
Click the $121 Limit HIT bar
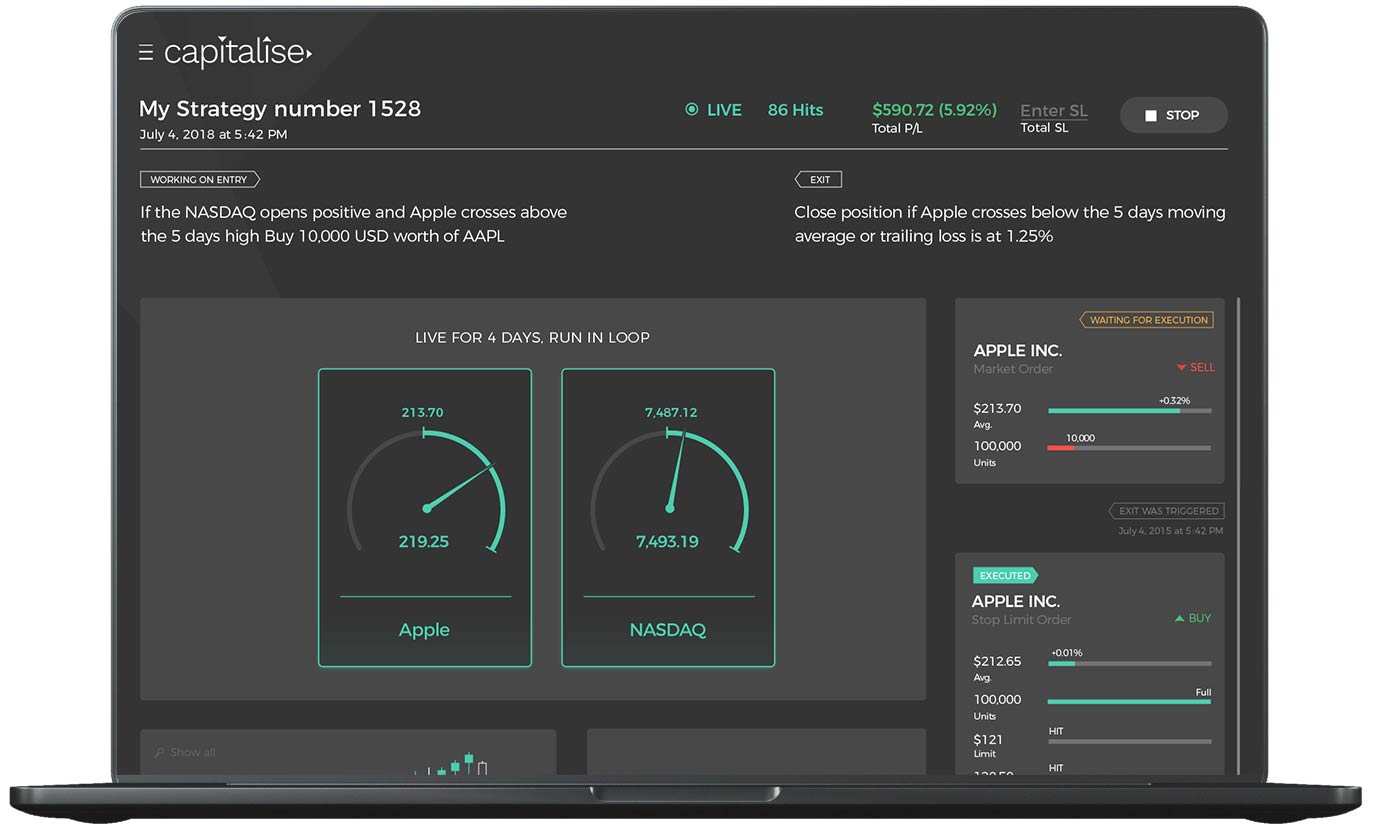[1130, 742]
